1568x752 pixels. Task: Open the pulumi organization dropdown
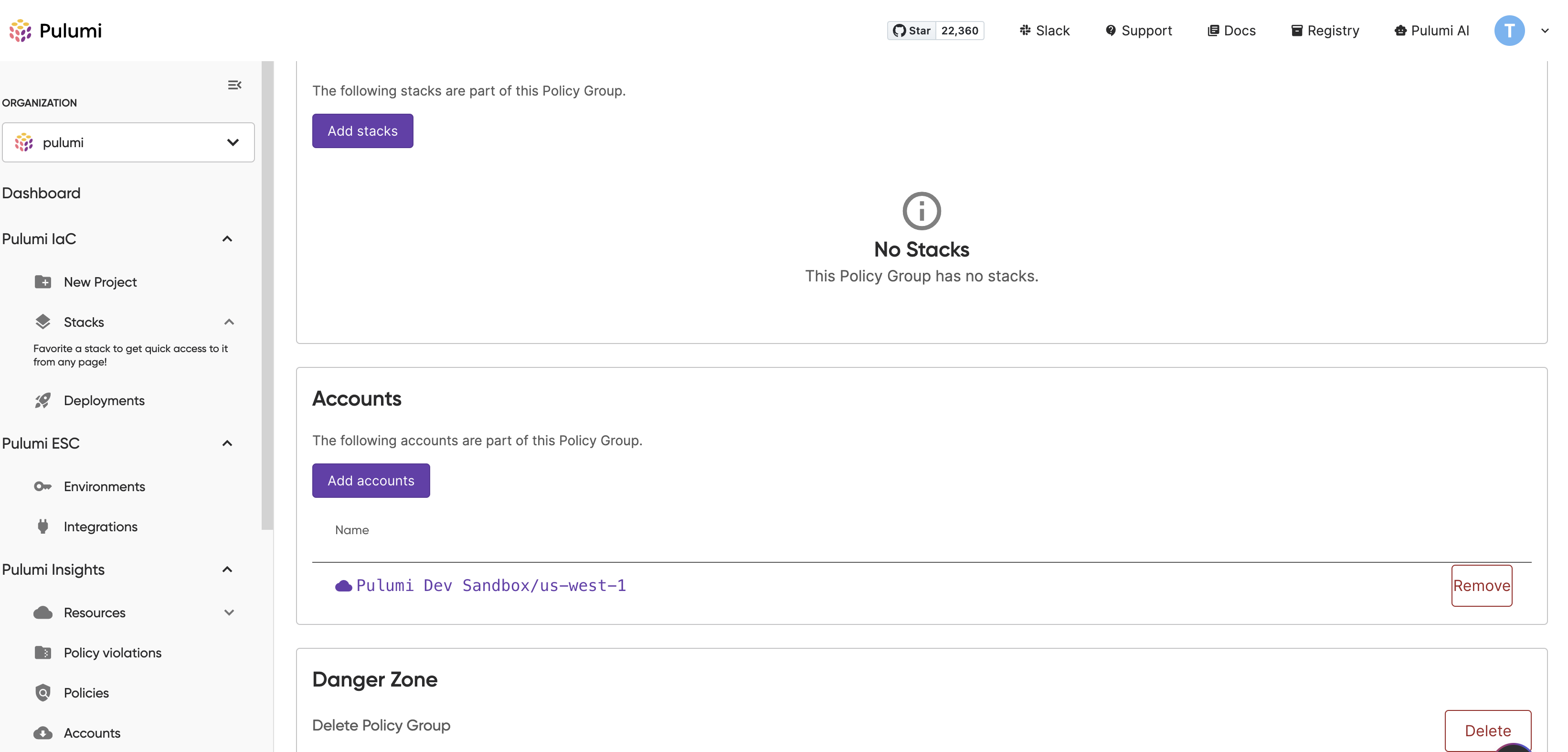pos(128,142)
